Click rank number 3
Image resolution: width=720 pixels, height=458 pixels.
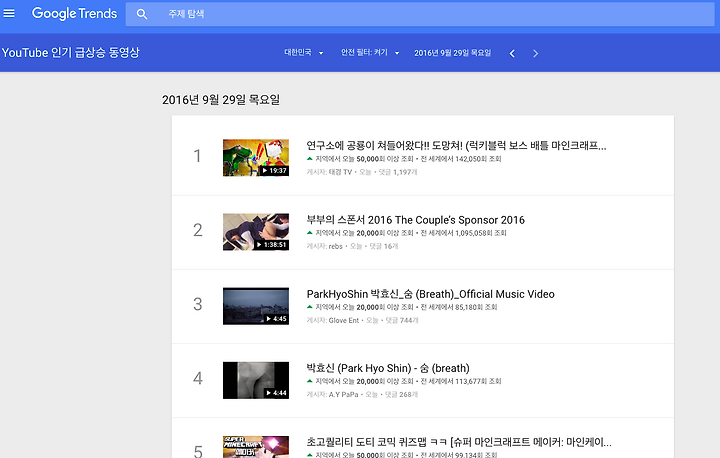coord(197,304)
